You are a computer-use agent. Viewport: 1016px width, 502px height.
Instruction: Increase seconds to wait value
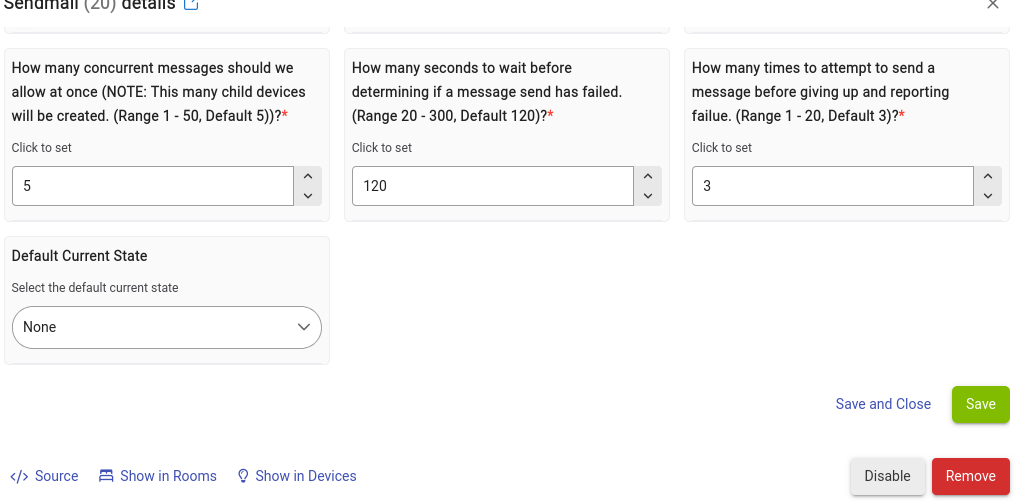648,176
